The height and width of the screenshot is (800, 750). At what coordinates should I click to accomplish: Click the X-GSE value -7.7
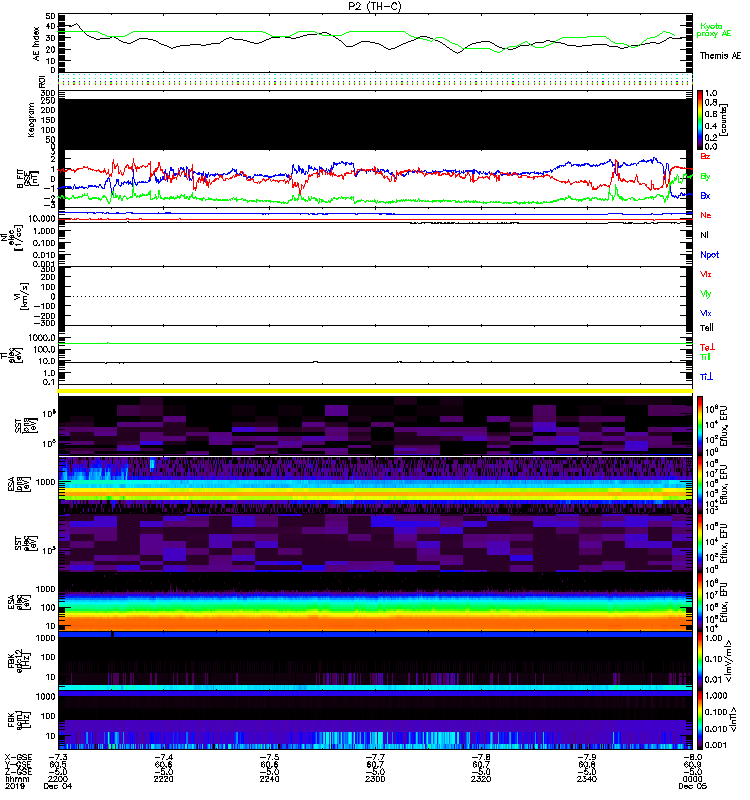tap(375, 758)
